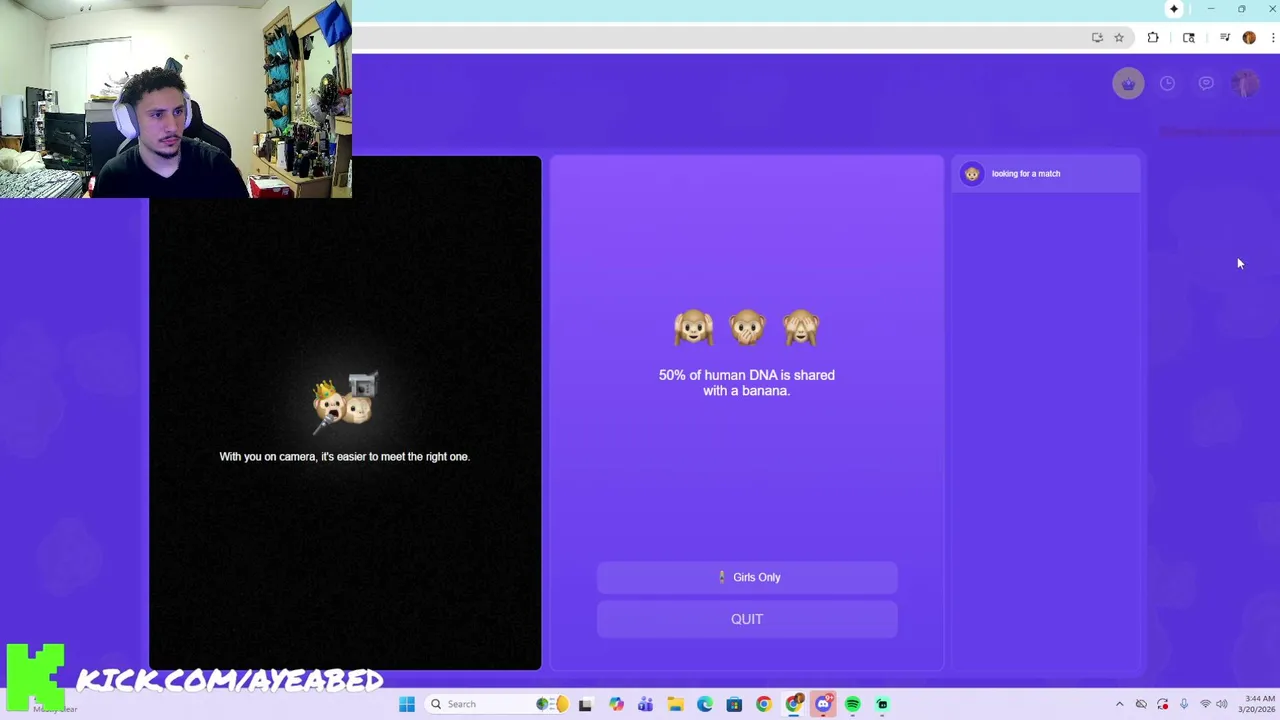1280x720 pixels.
Task: Open Chrome media controls icon
Action: (1224, 38)
